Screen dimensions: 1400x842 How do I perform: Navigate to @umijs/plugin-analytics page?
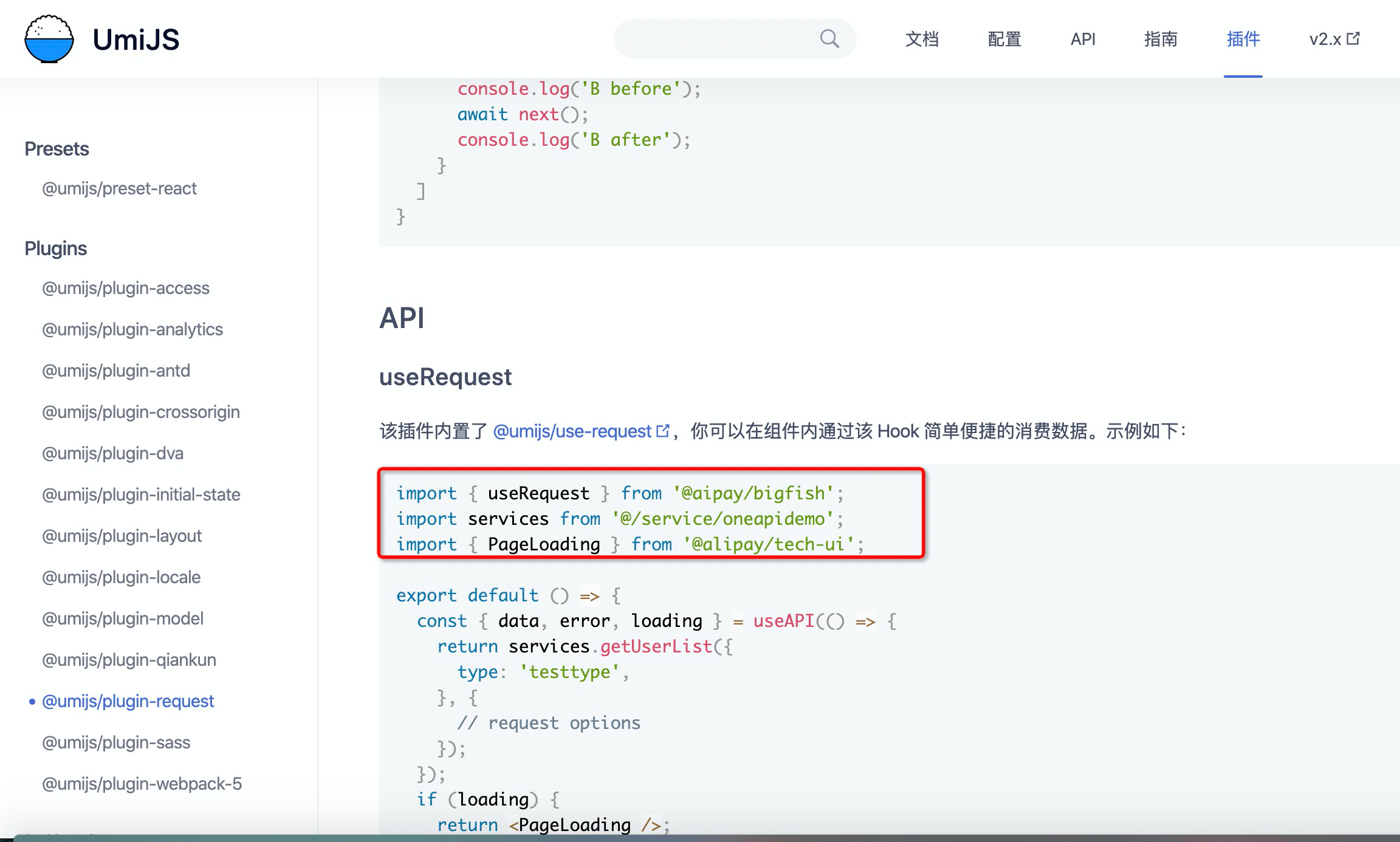coord(132,329)
